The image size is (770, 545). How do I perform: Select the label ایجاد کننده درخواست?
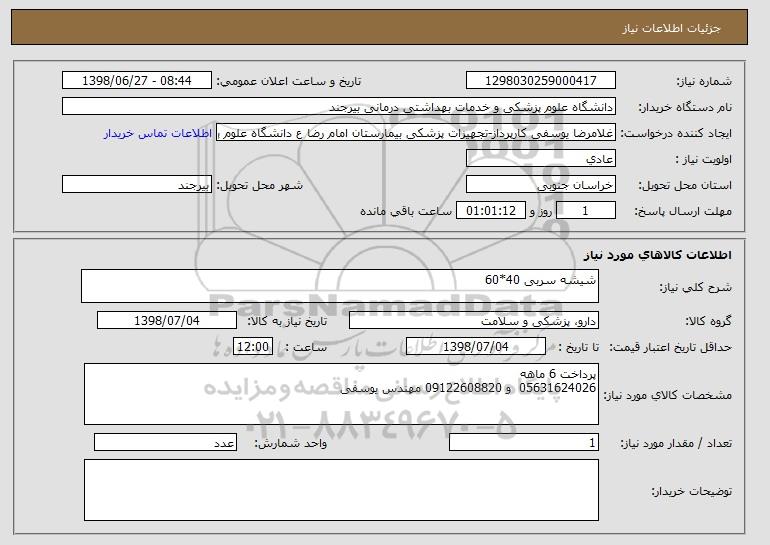(676, 134)
